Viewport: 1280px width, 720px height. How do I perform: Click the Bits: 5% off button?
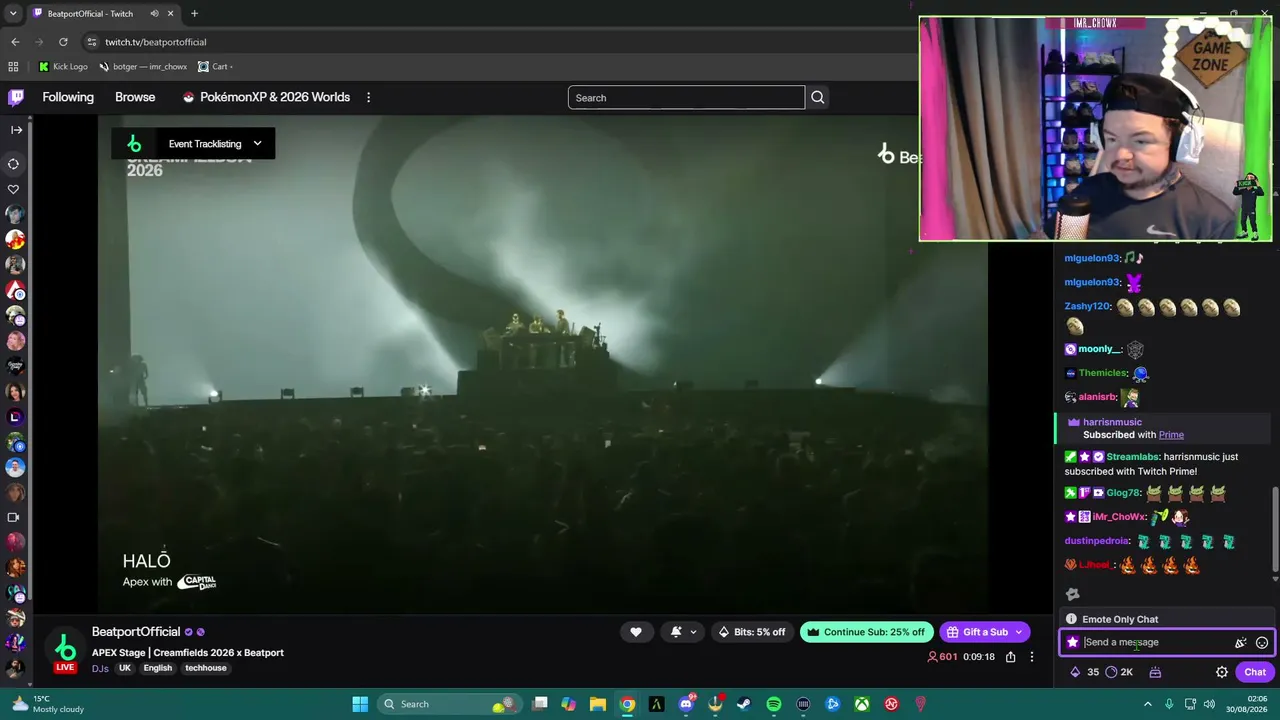pyautogui.click(x=752, y=632)
